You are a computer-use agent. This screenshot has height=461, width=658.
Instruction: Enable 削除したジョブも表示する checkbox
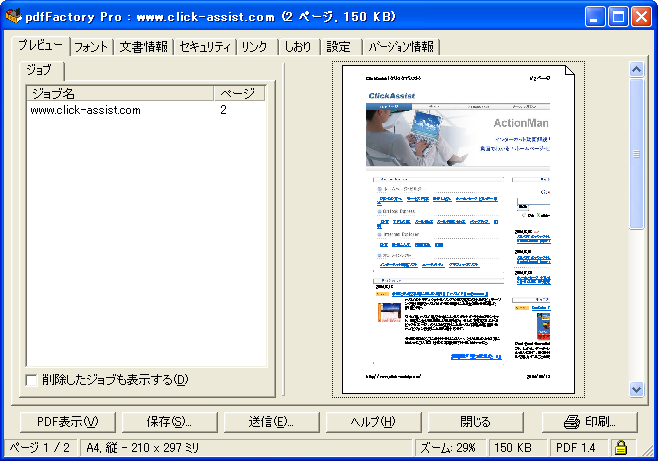point(31,380)
